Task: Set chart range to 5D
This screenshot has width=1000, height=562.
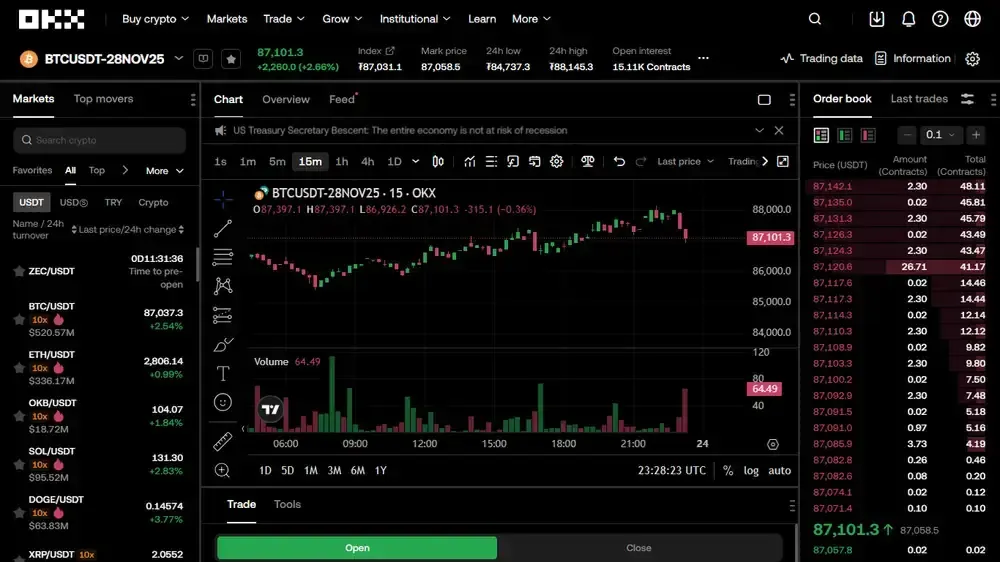Action: 288,470
